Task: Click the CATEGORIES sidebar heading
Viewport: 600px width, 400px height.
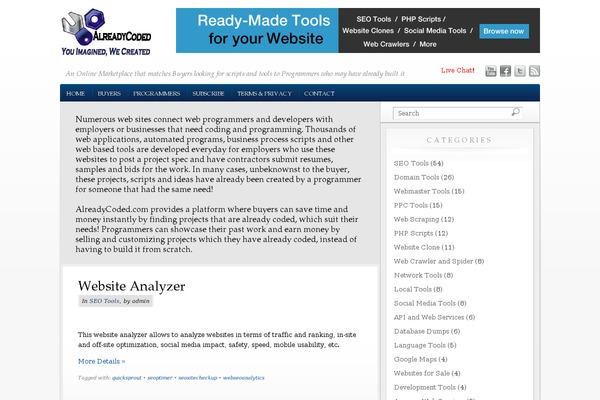Action: click(x=459, y=140)
